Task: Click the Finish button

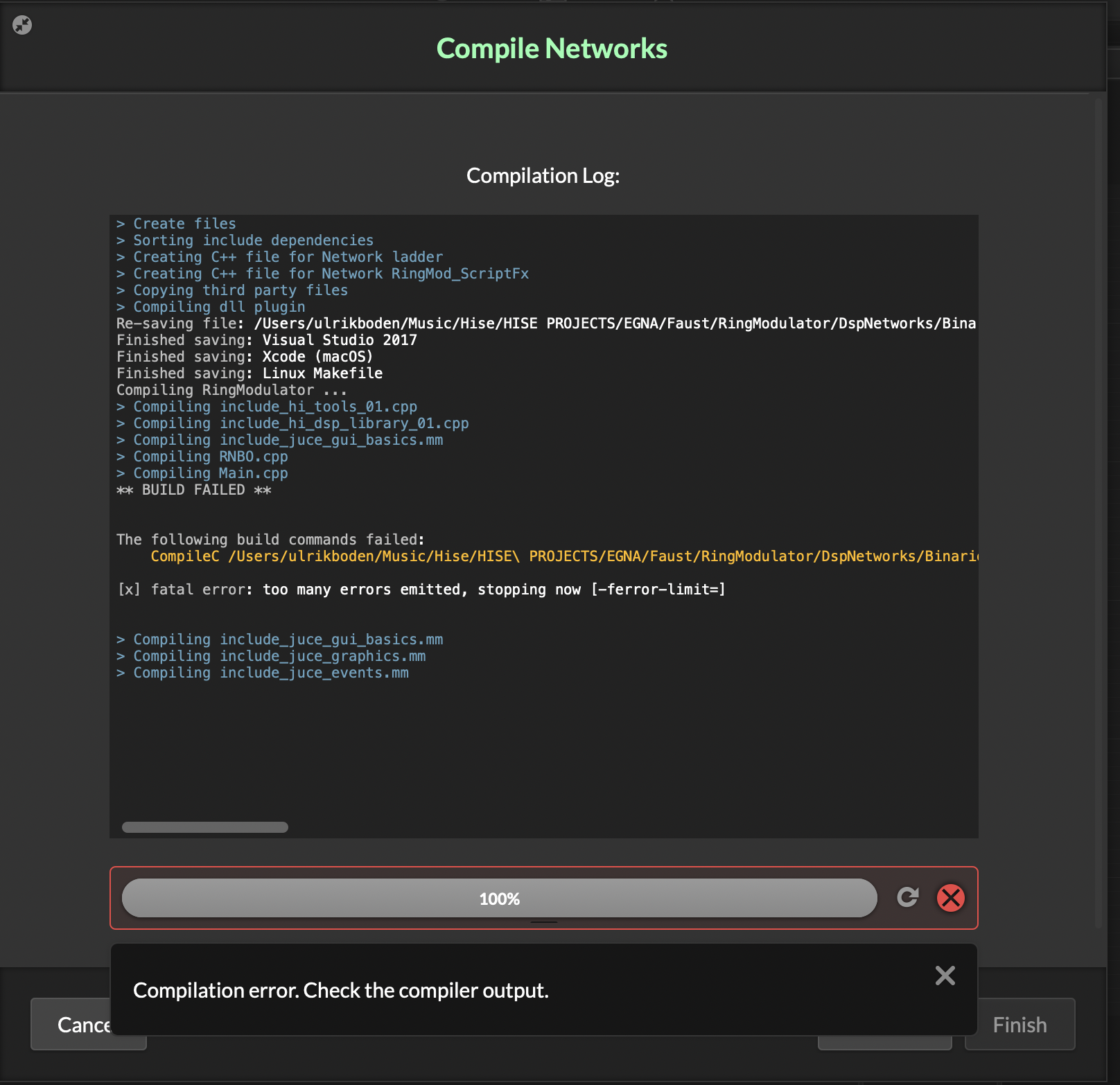Action: (x=1020, y=1024)
